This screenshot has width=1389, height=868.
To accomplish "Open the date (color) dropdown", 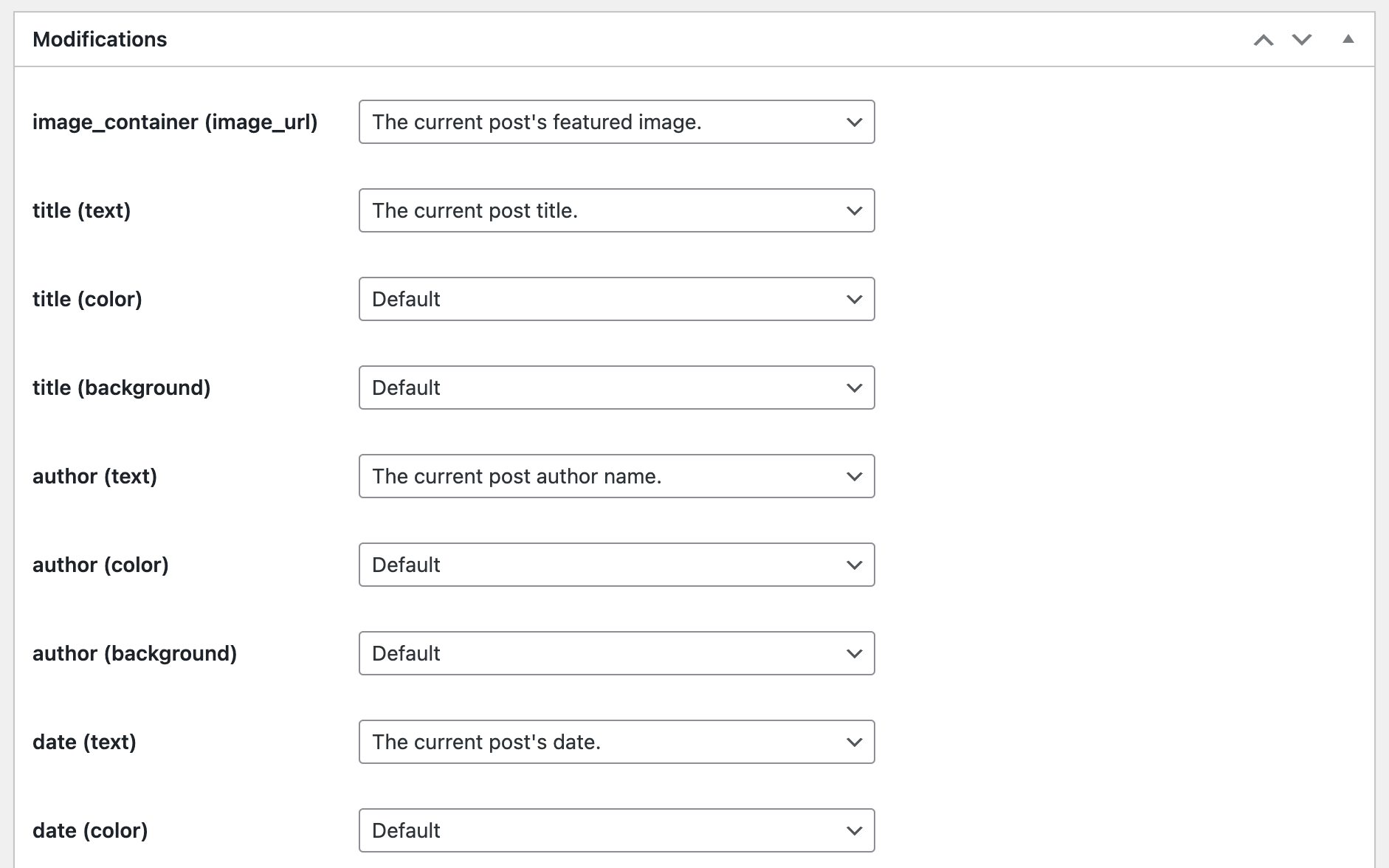I will point(616,830).
